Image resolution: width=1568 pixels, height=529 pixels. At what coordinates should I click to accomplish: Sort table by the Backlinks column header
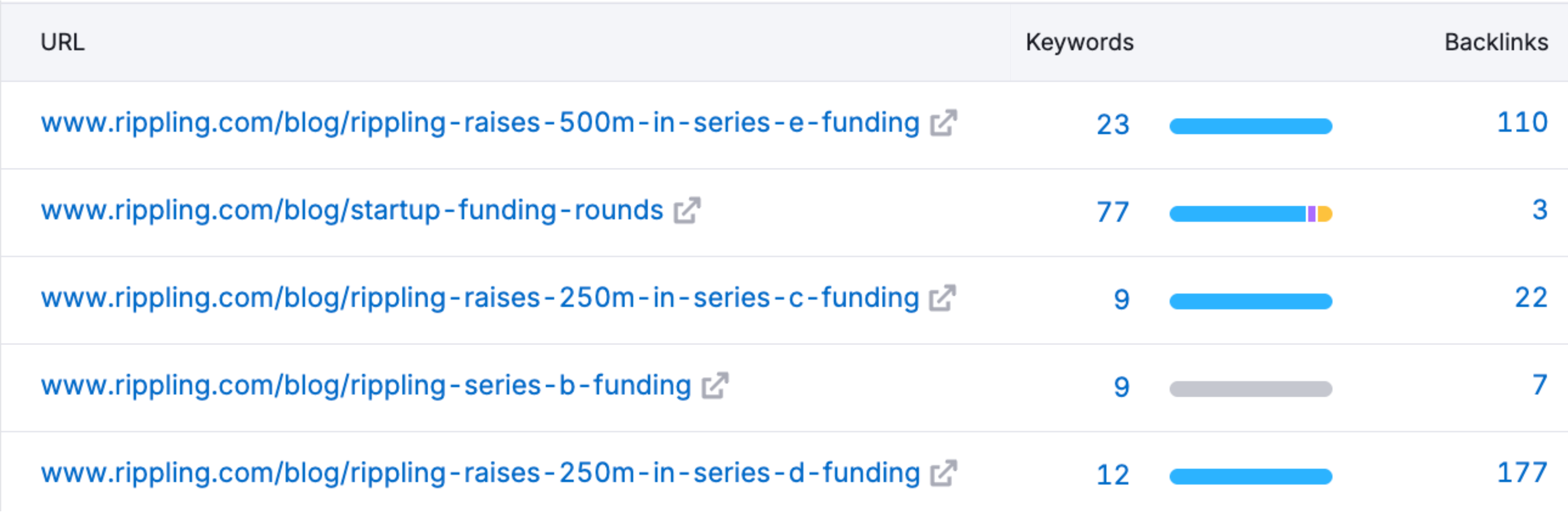pos(1496,42)
